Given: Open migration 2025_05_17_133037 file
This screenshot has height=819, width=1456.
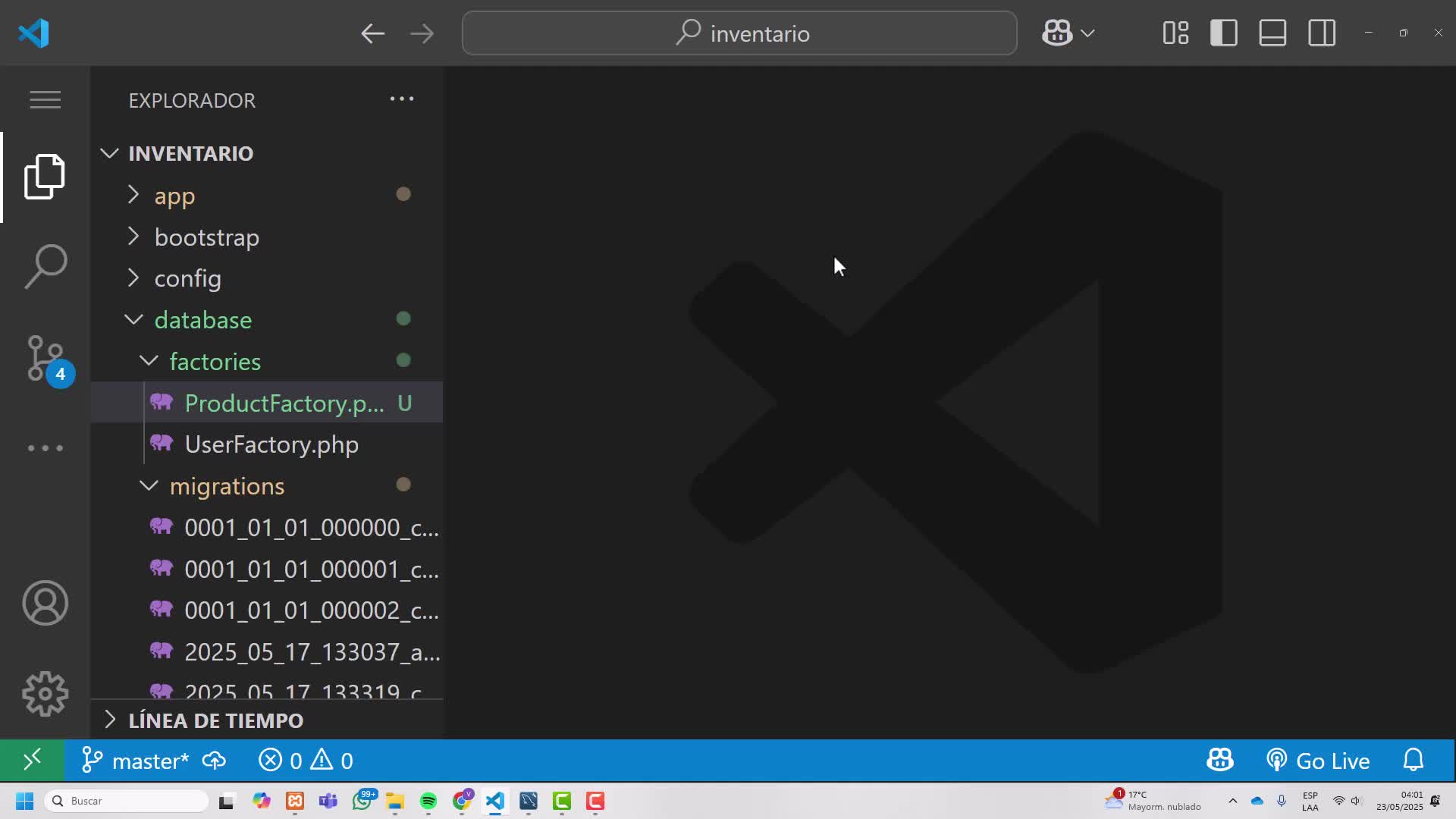Looking at the screenshot, I should (267, 651).
